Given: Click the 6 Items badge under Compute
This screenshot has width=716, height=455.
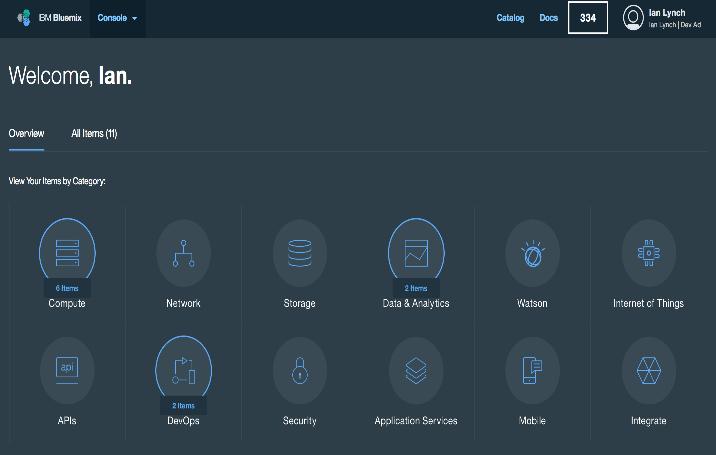Looking at the screenshot, I should point(67,288).
